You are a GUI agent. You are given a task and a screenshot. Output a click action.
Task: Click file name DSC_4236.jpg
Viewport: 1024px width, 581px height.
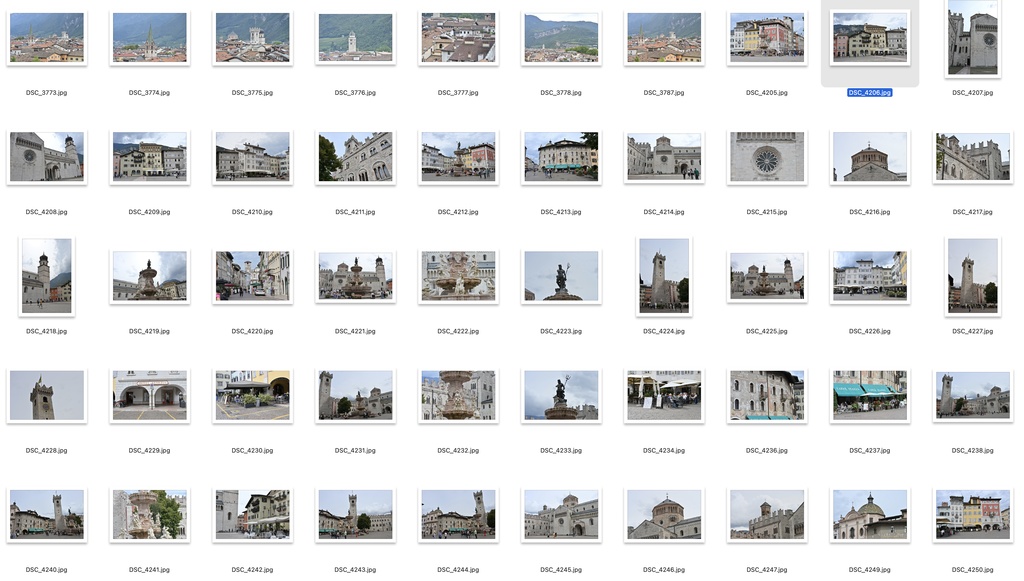click(767, 450)
